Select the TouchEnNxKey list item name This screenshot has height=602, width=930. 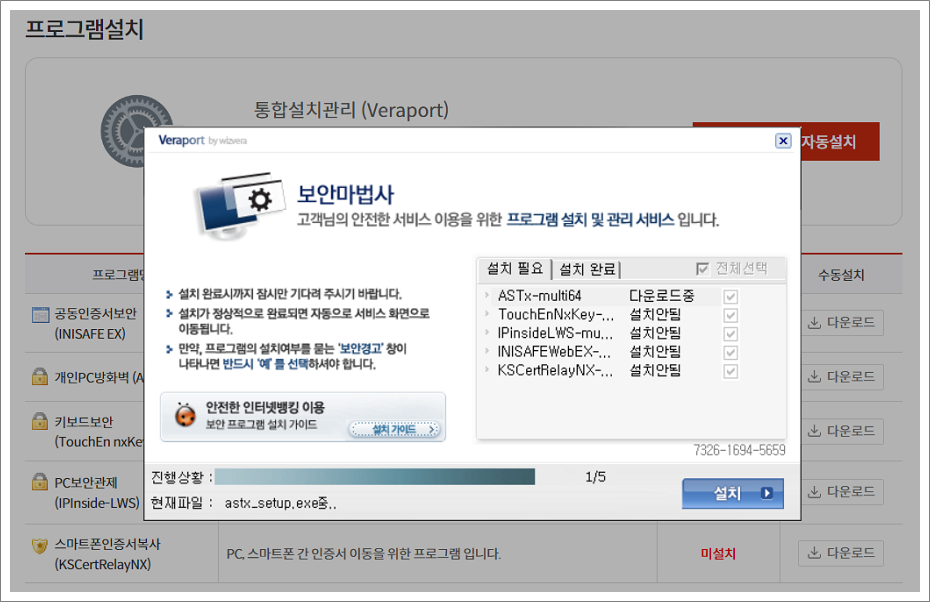[x=556, y=314]
